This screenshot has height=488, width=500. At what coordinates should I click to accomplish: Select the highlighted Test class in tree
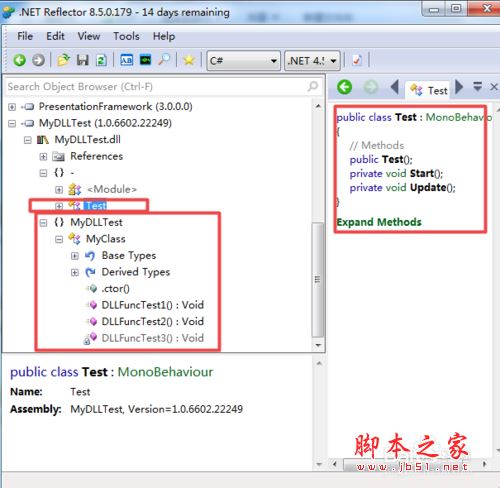click(x=96, y=206)
